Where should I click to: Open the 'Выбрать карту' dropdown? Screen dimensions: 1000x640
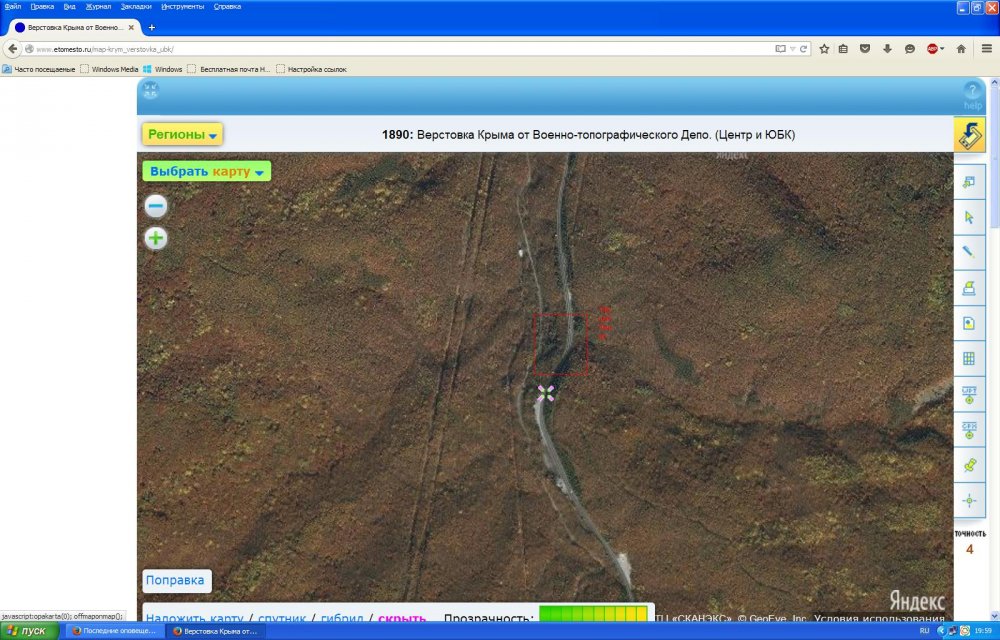coord(207,171)
